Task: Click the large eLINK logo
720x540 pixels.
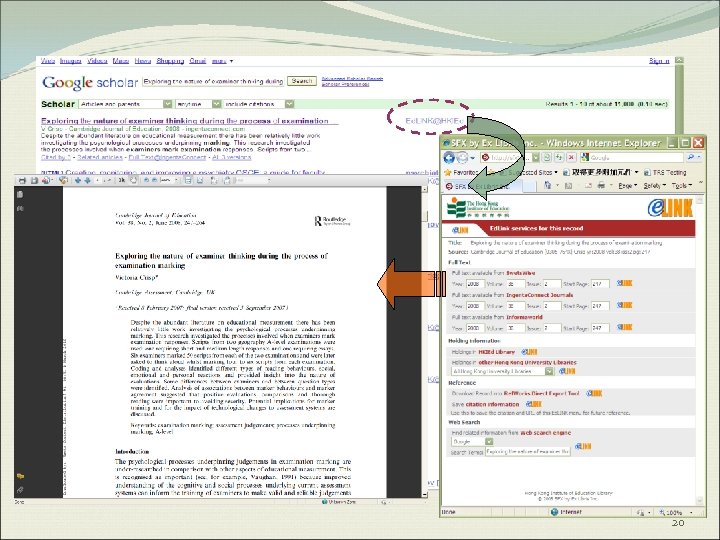Action: pos(670,208)
